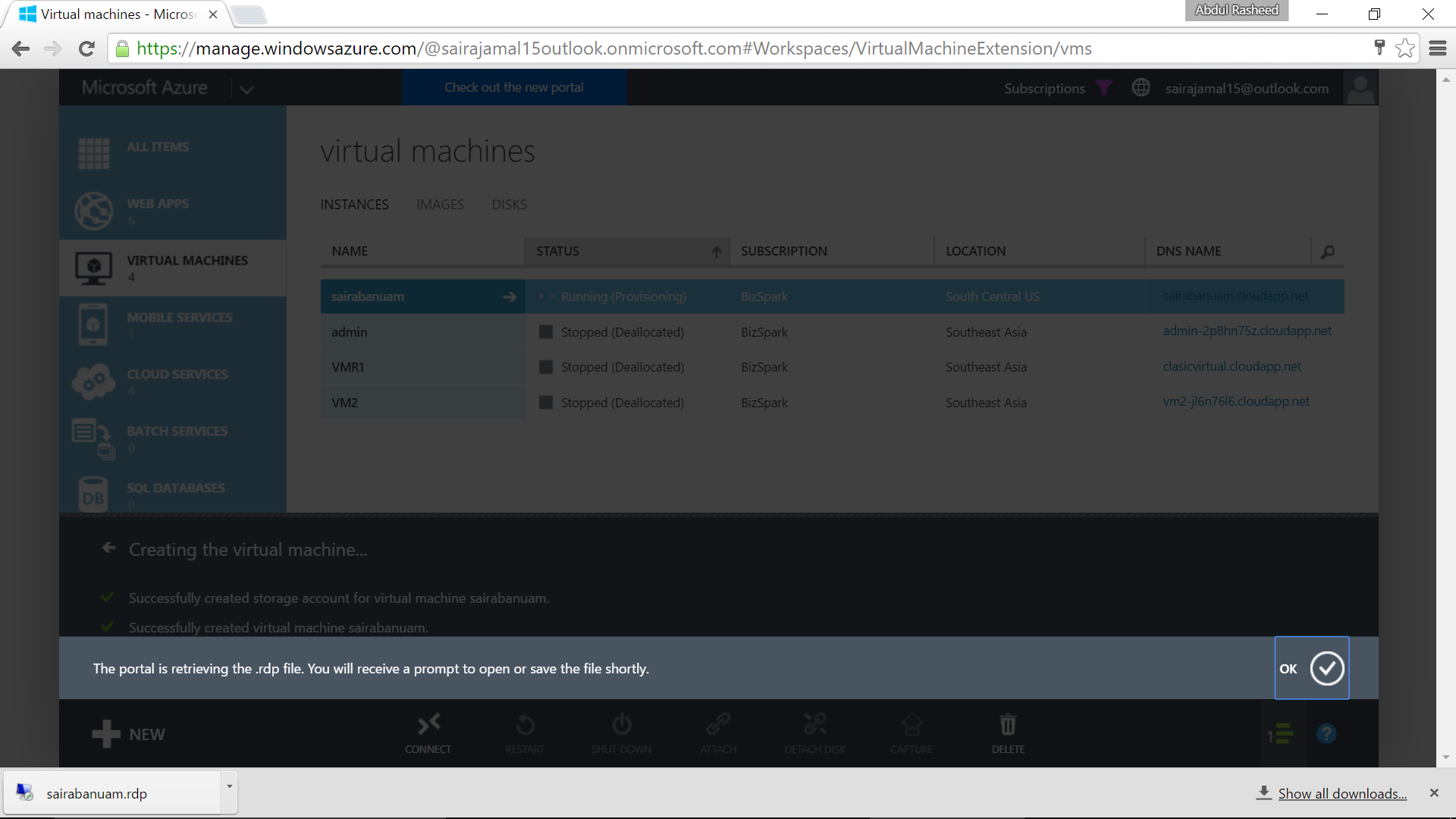Open sairabanuam details arrow
This screenshot has width=1456, height=819.
(x=510, y=297)
